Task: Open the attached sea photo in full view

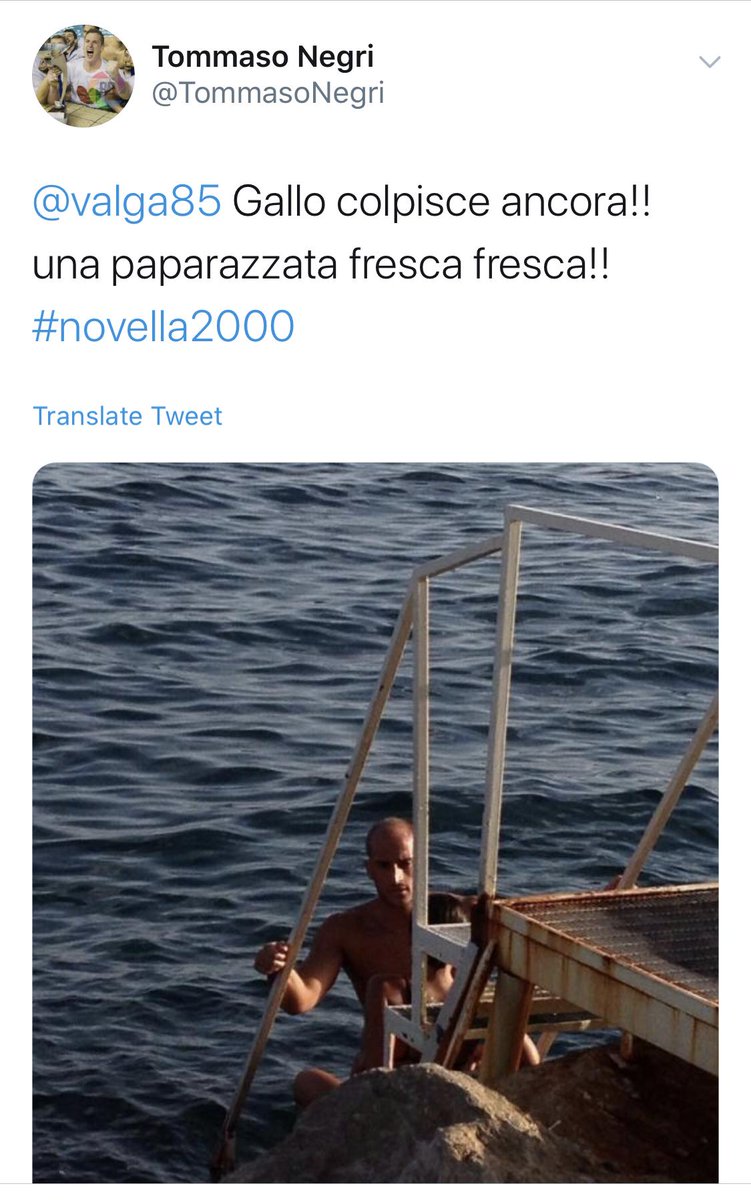Action: tap(375, 822)
